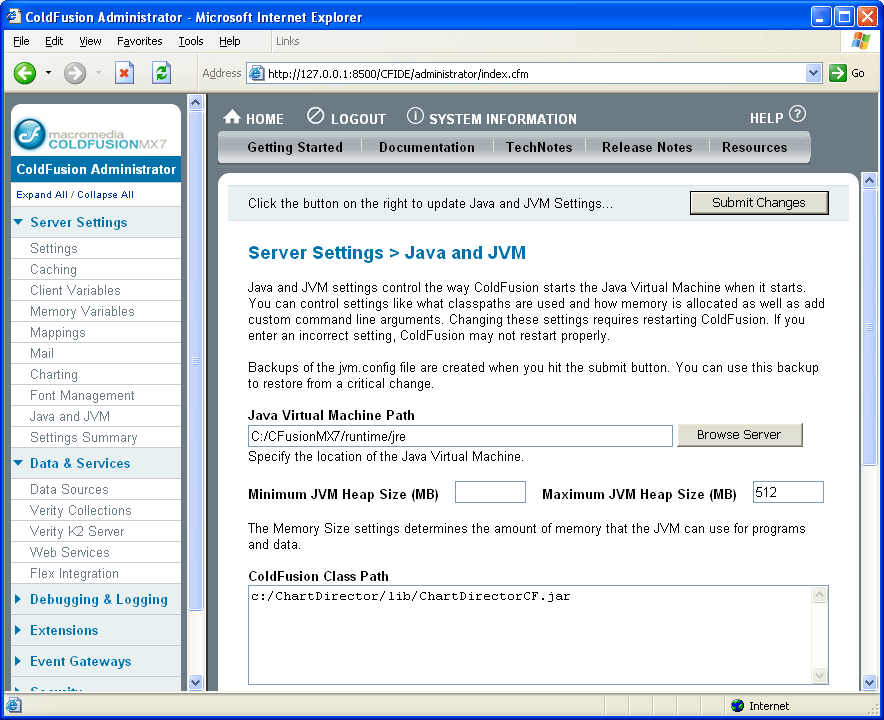This screenshot has height=720, width=884.
Task: Open the Resources tab
Action: 754,147
